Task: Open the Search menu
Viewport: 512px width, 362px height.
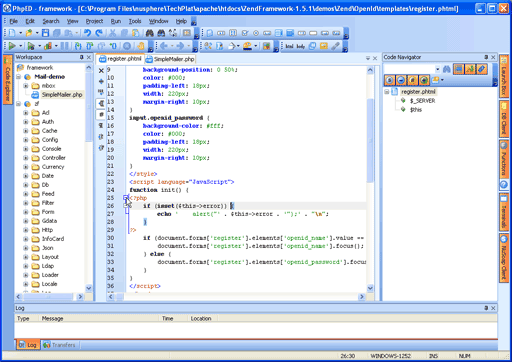Action: click(51, 21)
